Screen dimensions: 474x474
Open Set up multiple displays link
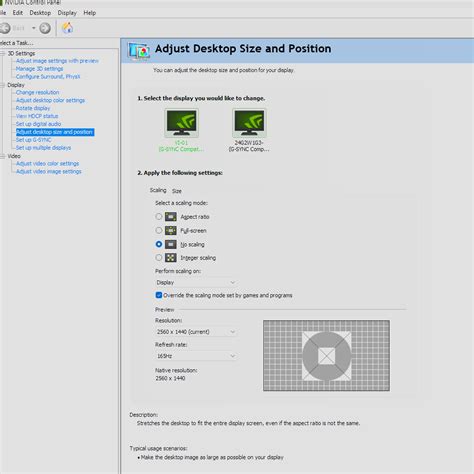[x=43, y=148]
